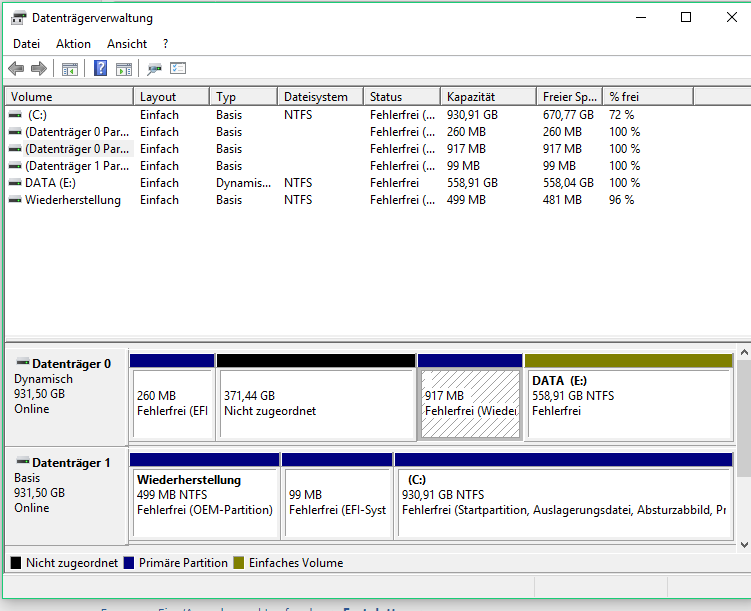Sort by Freier Sp... column header
The height and width of the screenshot is (611, 751).
(x=569, y=97)
